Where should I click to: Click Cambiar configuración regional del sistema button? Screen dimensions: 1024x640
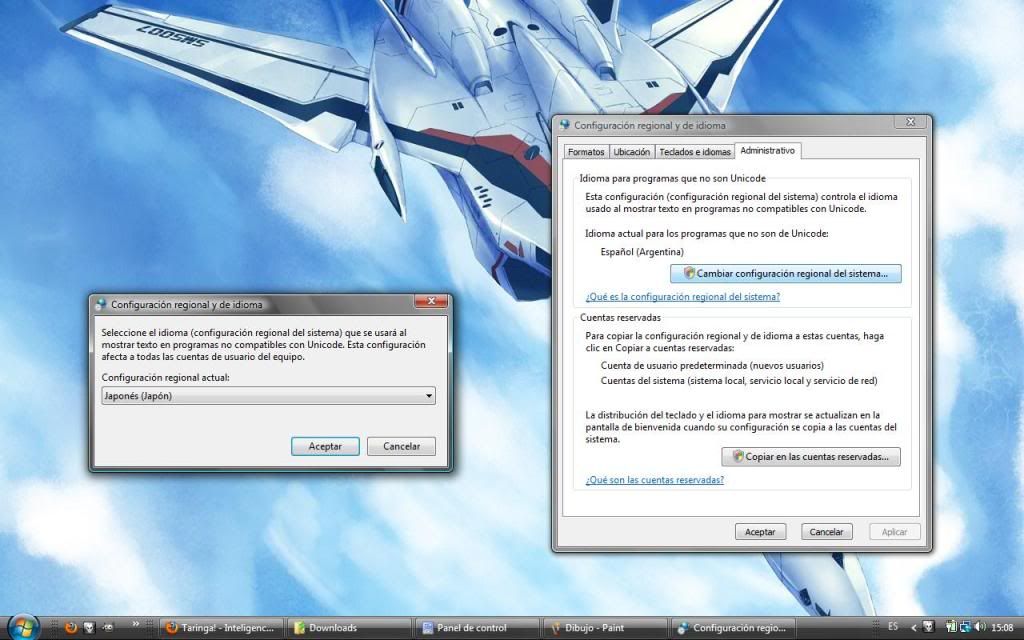pos(786,274)
